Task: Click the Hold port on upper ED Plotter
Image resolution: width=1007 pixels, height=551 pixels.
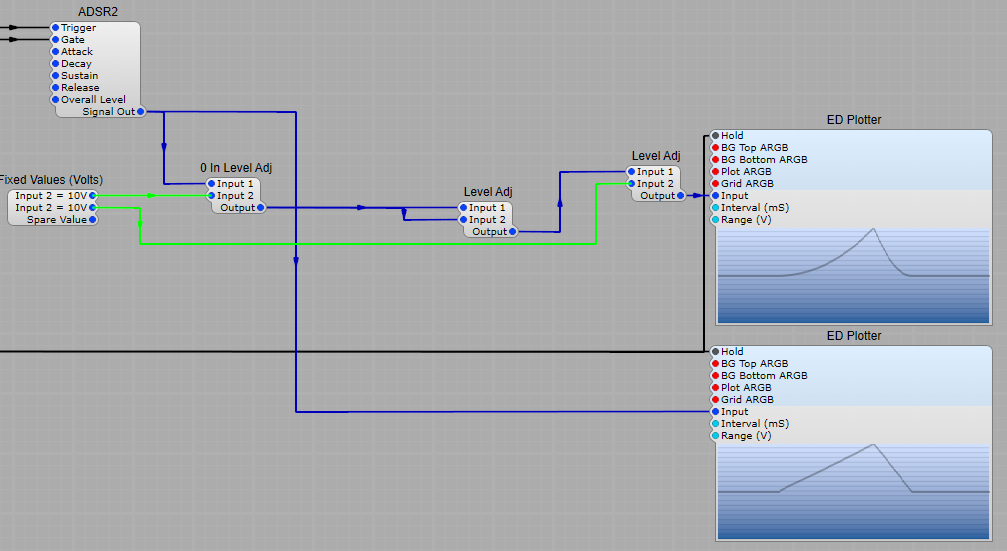Action: (715, 136)
